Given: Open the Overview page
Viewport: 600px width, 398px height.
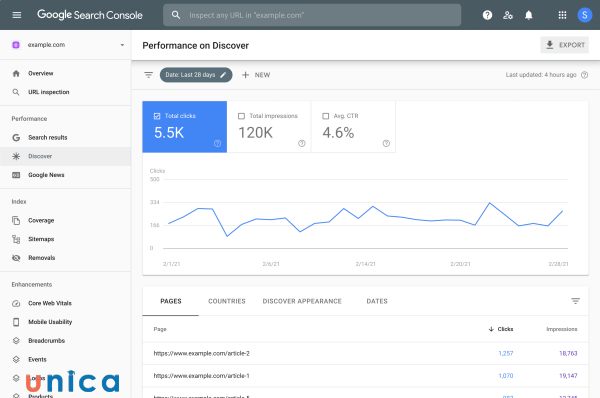Looking at the screenshot, I should [41, 73].
